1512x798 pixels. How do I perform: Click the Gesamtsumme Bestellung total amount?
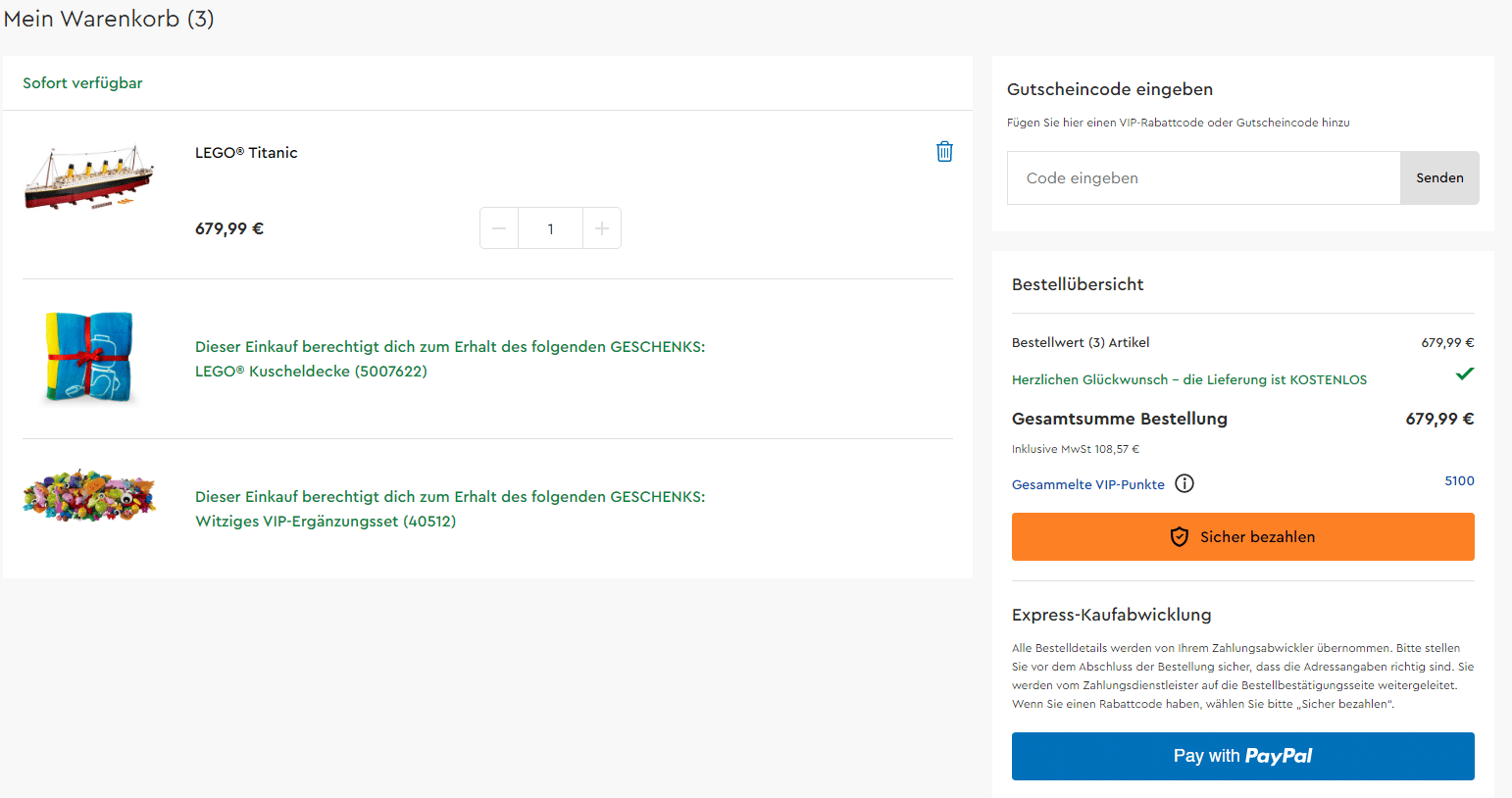click(x=1439, y=419)
